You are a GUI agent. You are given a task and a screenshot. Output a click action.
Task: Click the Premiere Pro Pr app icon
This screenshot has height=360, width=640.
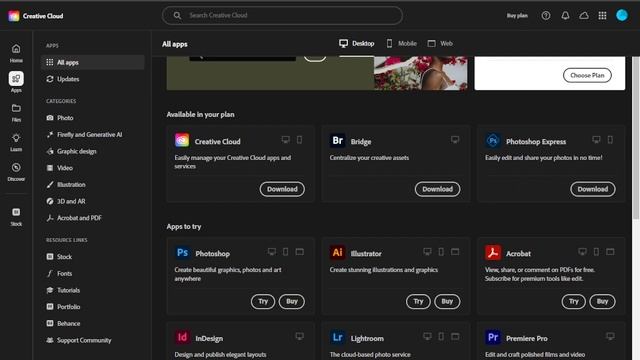[493, 337]
